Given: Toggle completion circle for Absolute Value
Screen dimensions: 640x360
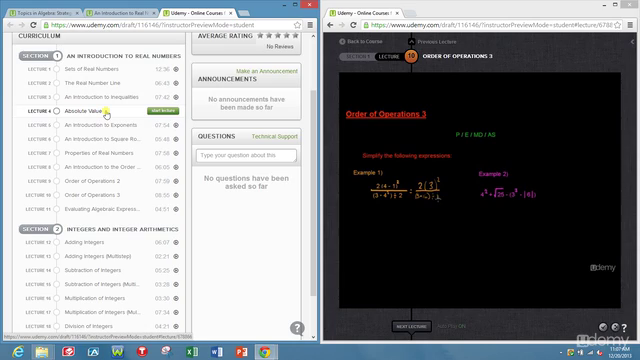Looking at the screenshot, I should click(x=56, y=111).
